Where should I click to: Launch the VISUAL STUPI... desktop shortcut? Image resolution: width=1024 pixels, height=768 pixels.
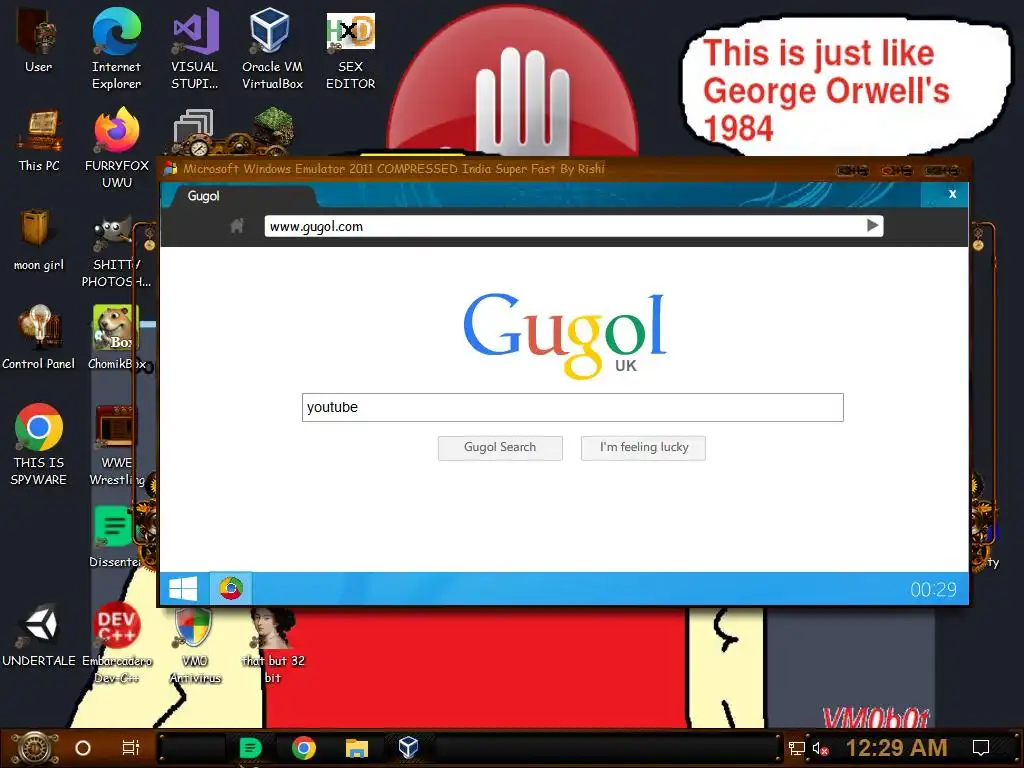click(195, 48)
